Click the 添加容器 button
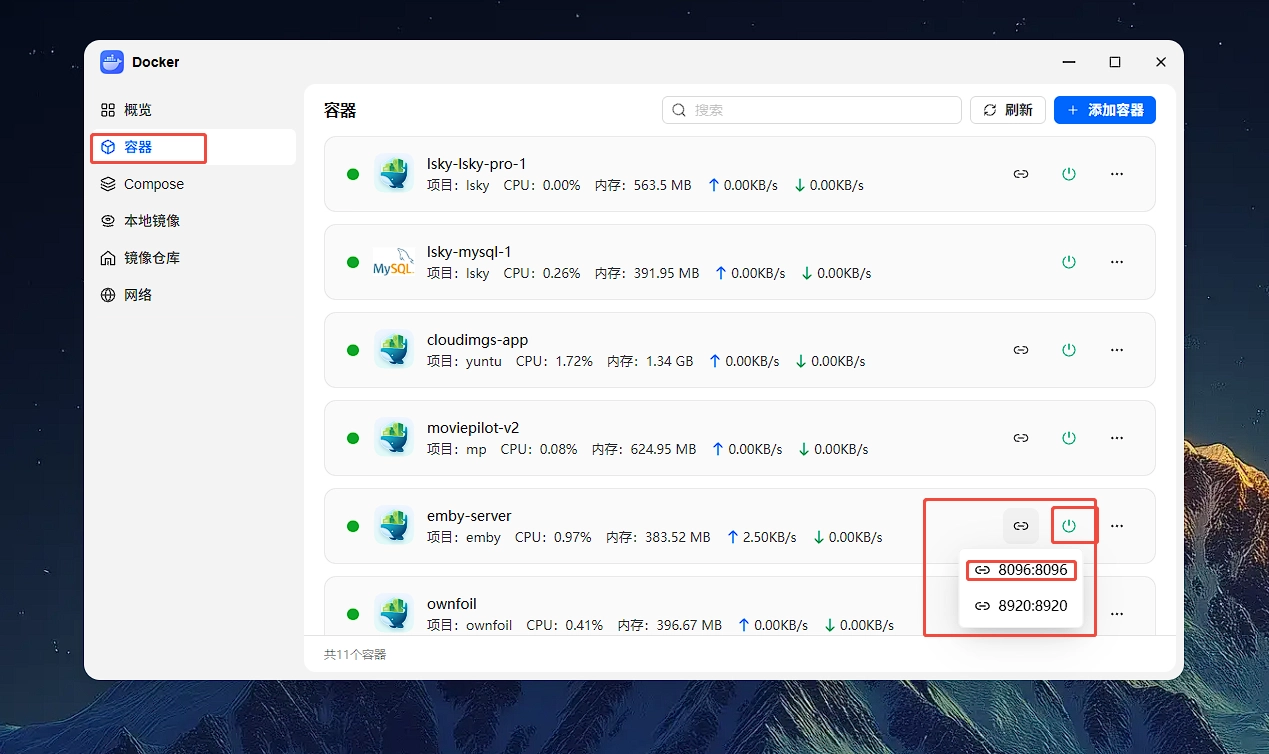 [1105, 110]
